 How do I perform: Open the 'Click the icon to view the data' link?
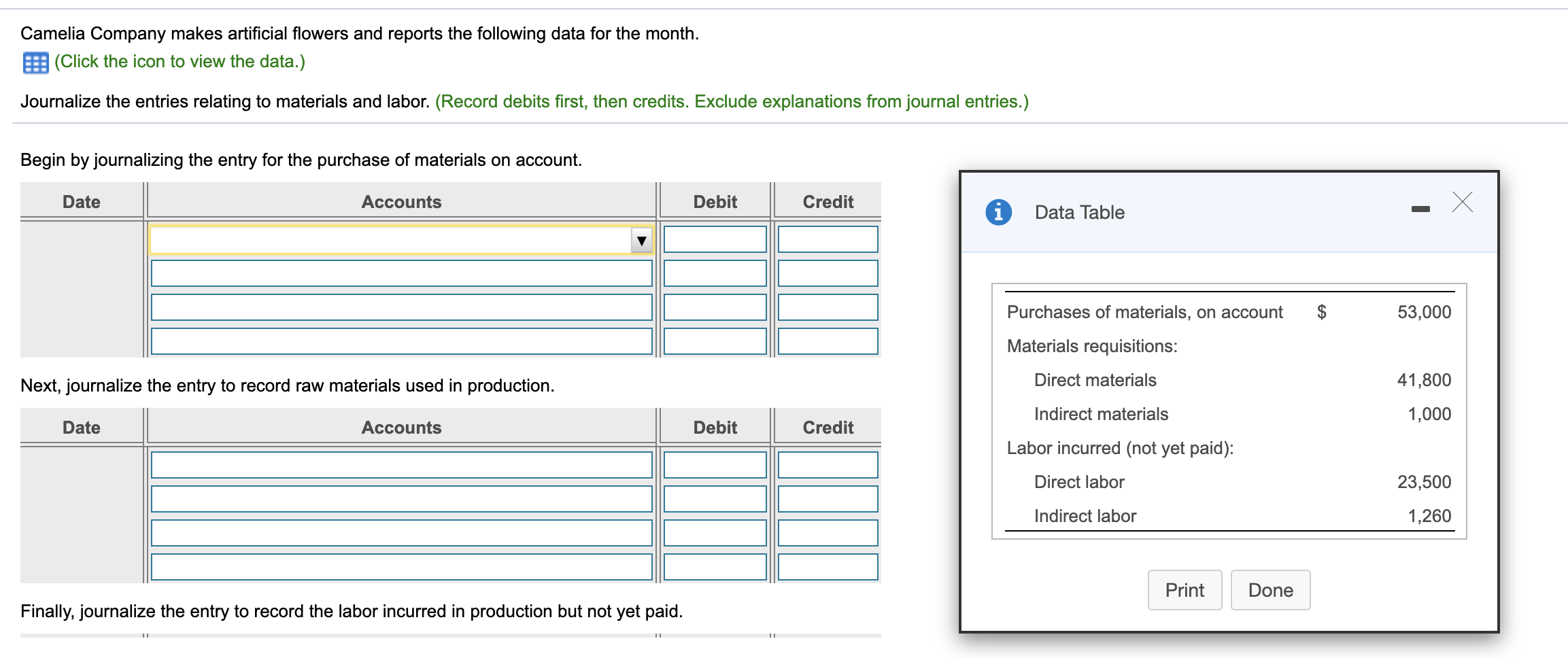[180, 62]
